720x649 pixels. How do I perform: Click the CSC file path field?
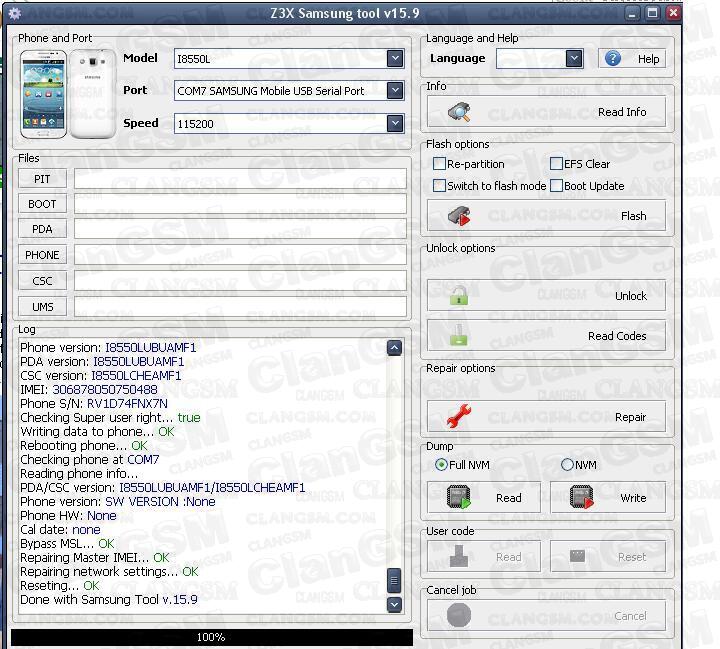pyautogui.click(x=240, y=280)
